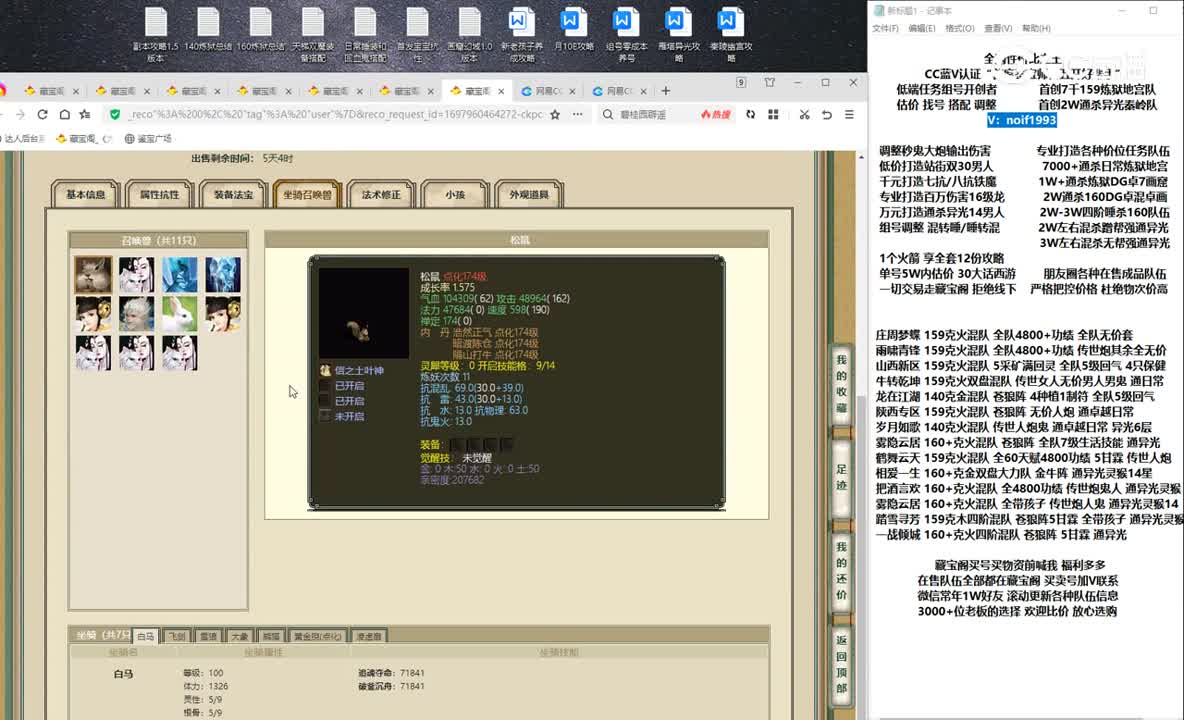Click the tab count indicator showing 9

(741, 82)
